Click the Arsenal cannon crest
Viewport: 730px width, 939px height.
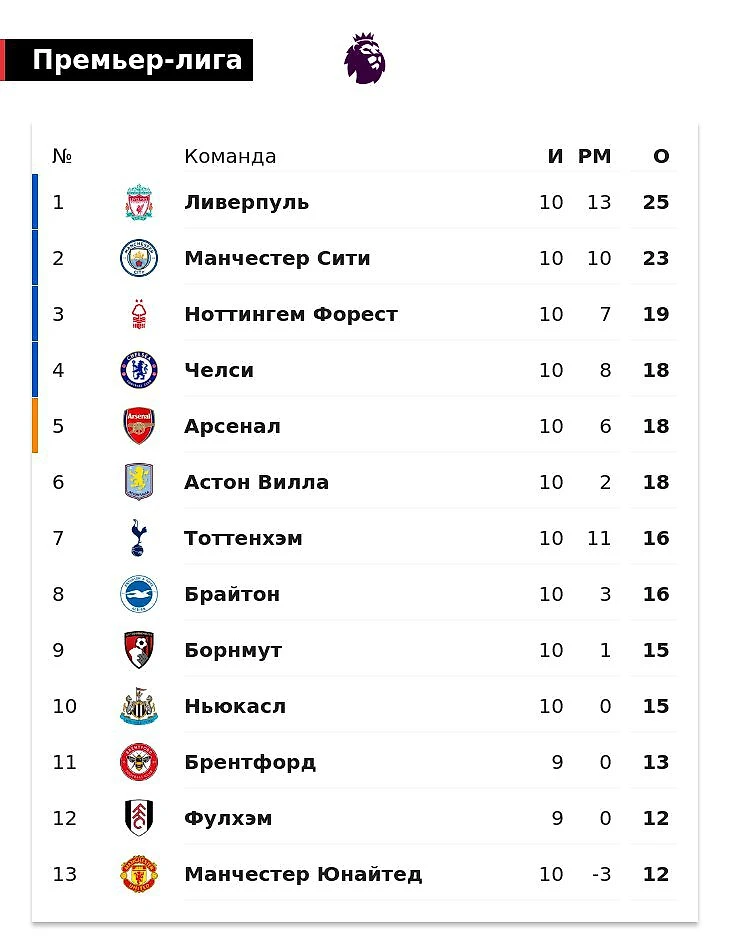point(139,426)
